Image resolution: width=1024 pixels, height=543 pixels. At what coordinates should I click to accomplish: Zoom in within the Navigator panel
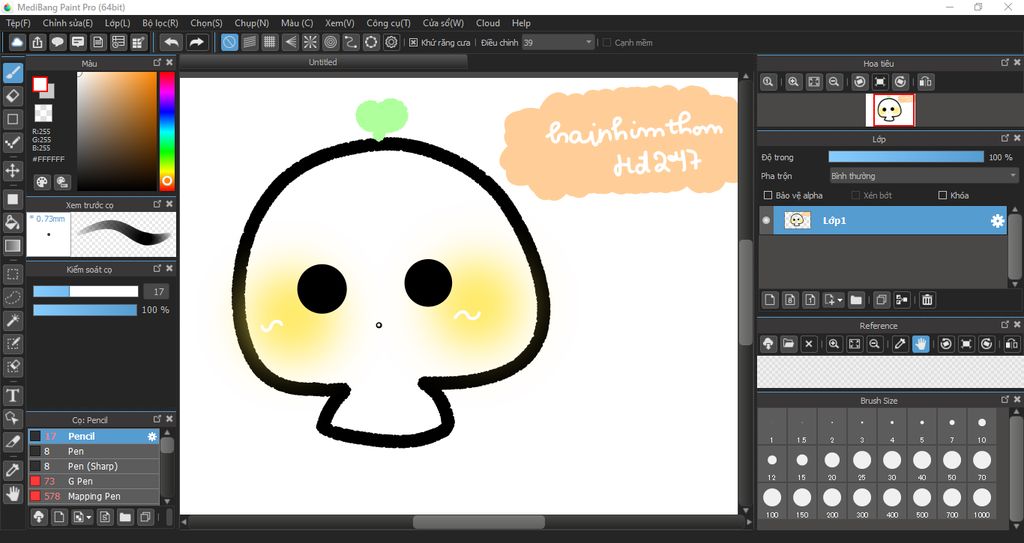coord(793,82)
